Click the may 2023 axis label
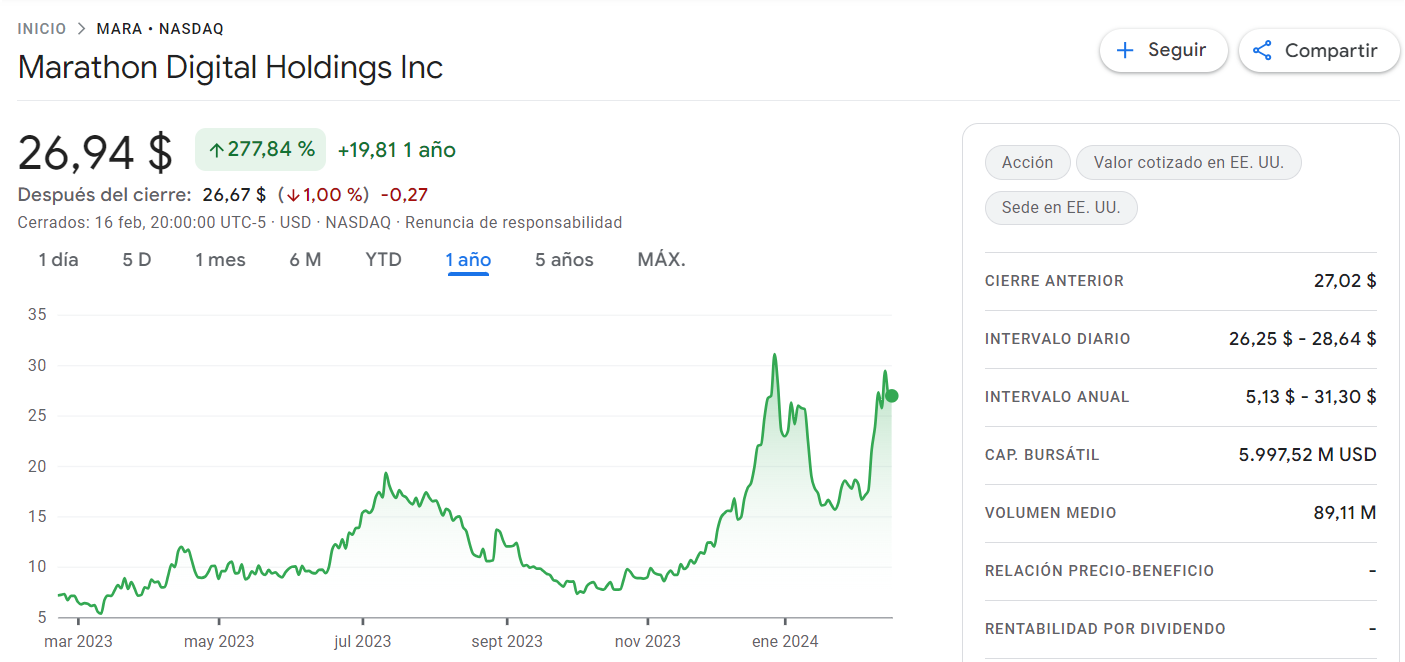This screenshot has width=1405, height=662. [x=219, y=641]
